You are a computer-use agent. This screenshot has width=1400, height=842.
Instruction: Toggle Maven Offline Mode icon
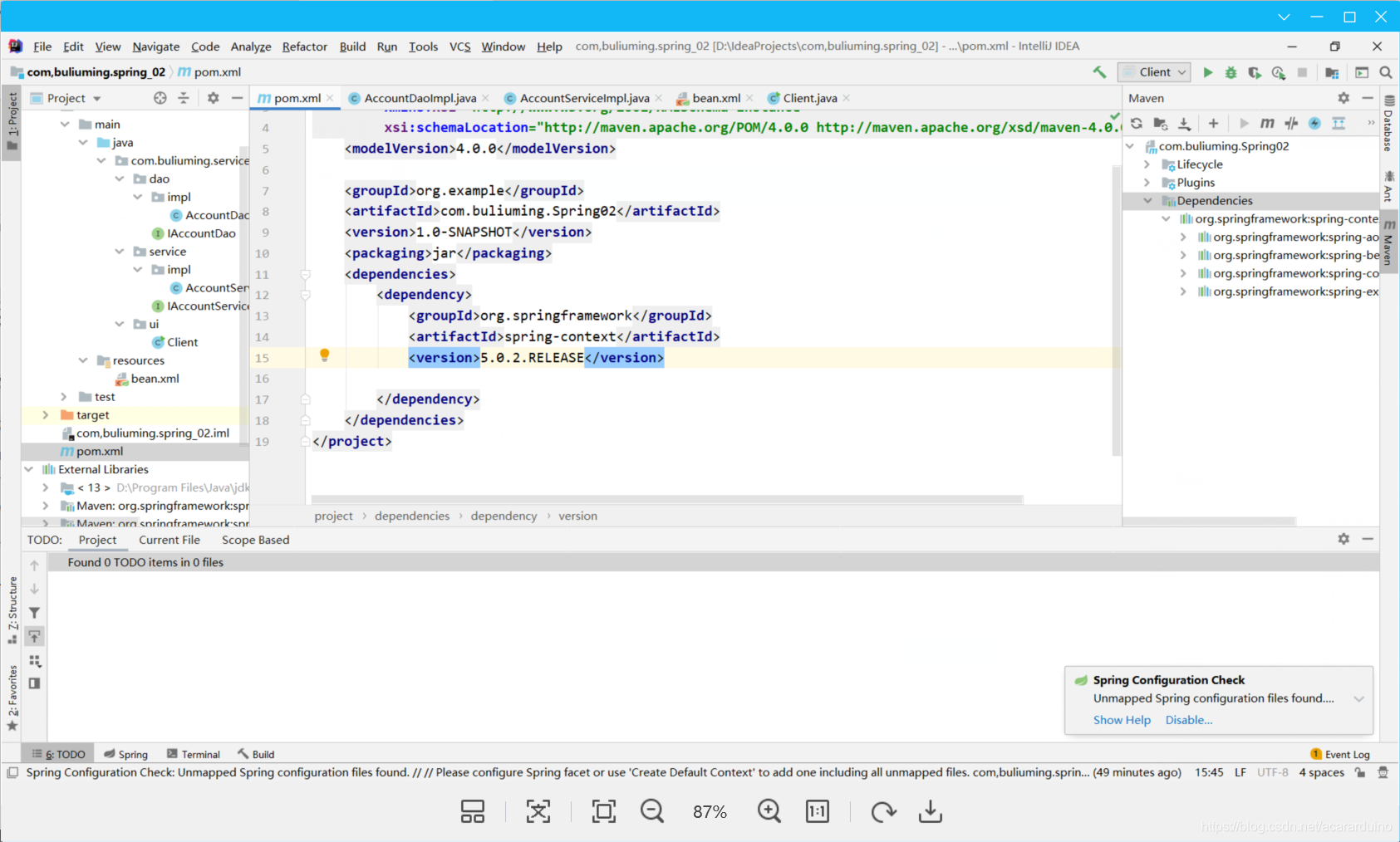click(1291, 124)
